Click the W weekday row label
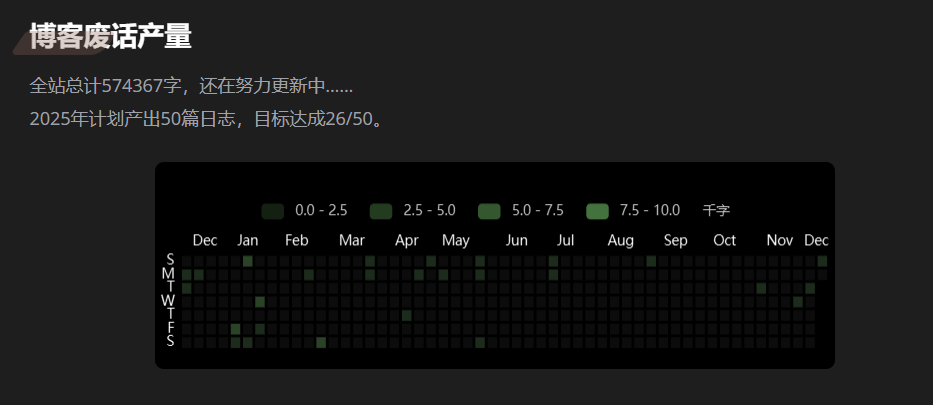Screen dimensions: 933x405 pos(168,301)
